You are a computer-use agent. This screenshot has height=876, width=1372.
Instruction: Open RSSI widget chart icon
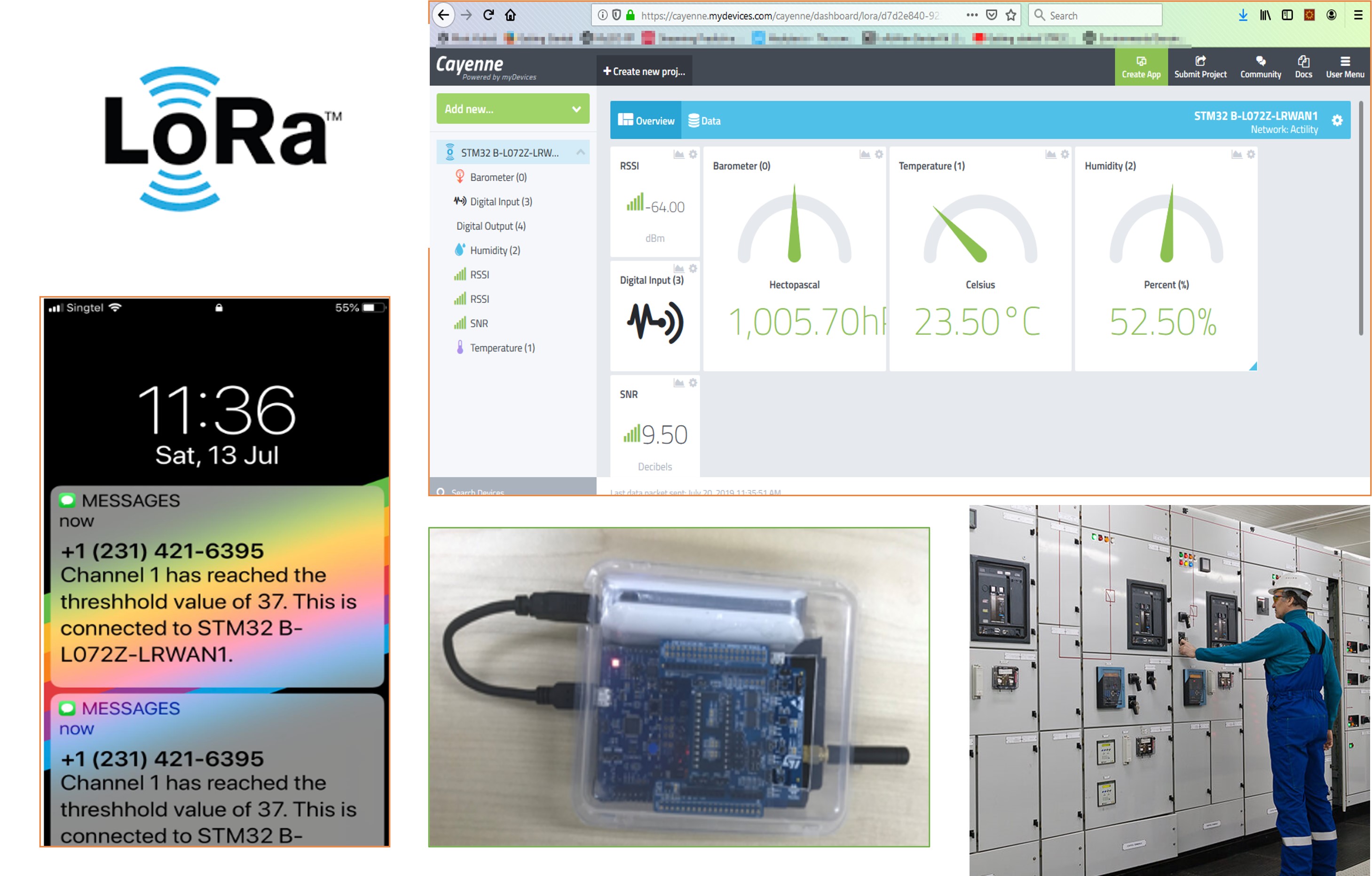(x=678, y=154)
